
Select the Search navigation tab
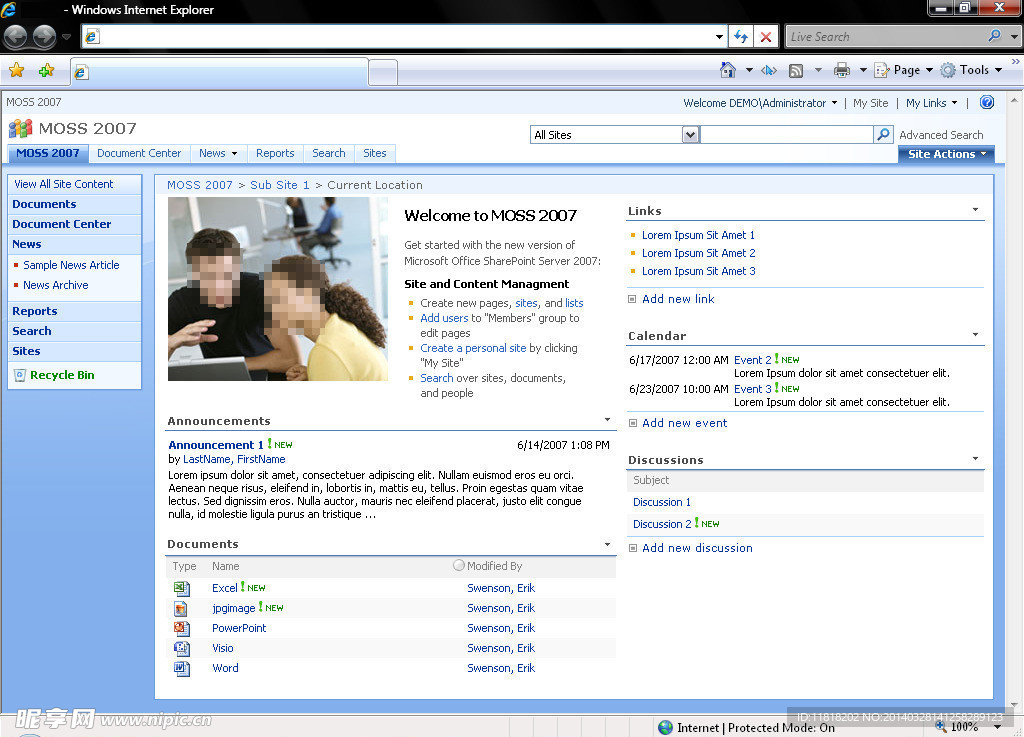328,153
